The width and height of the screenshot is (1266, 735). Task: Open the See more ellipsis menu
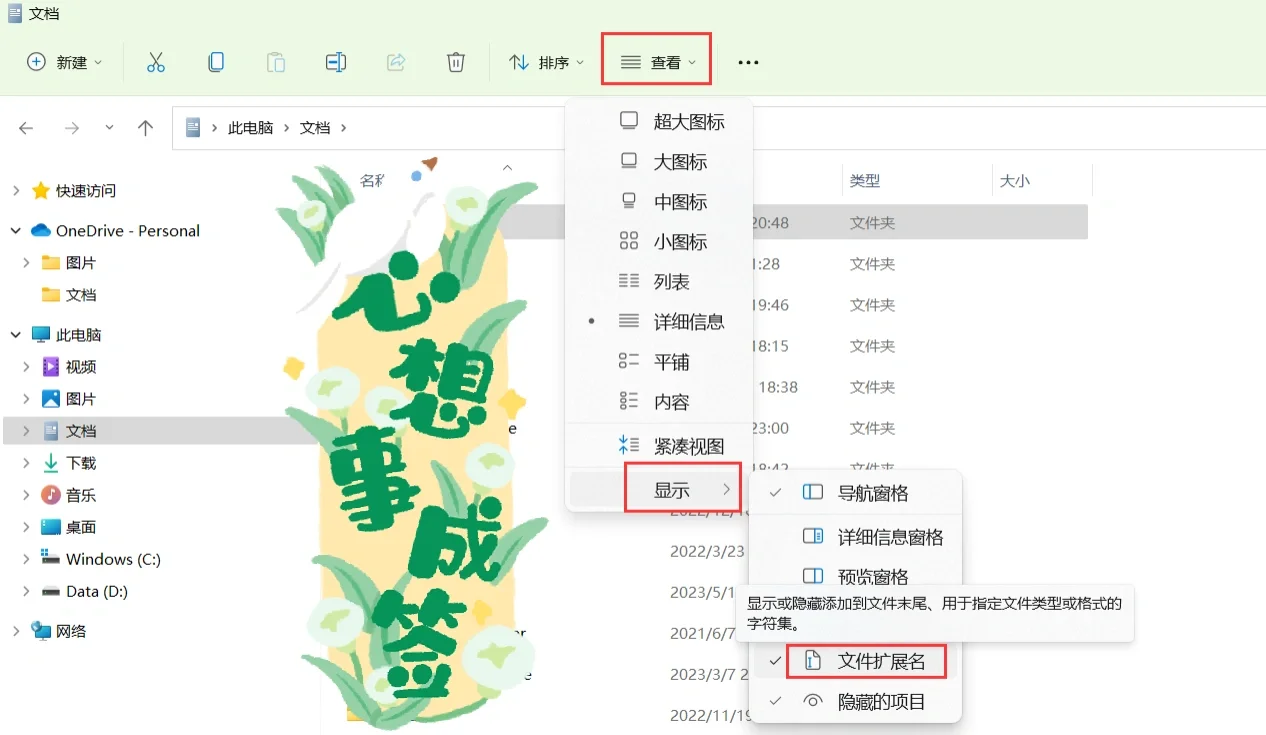click(x=748, y=61)
